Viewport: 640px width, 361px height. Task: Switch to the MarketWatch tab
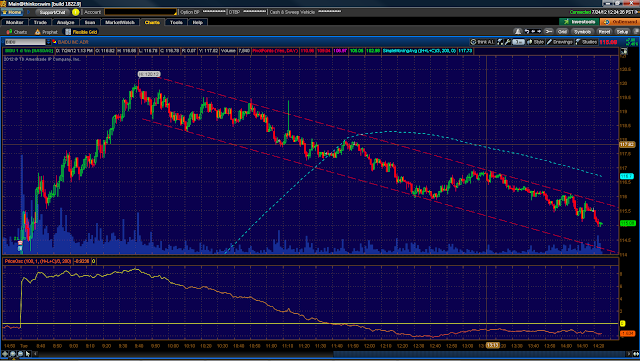(120, 22)
